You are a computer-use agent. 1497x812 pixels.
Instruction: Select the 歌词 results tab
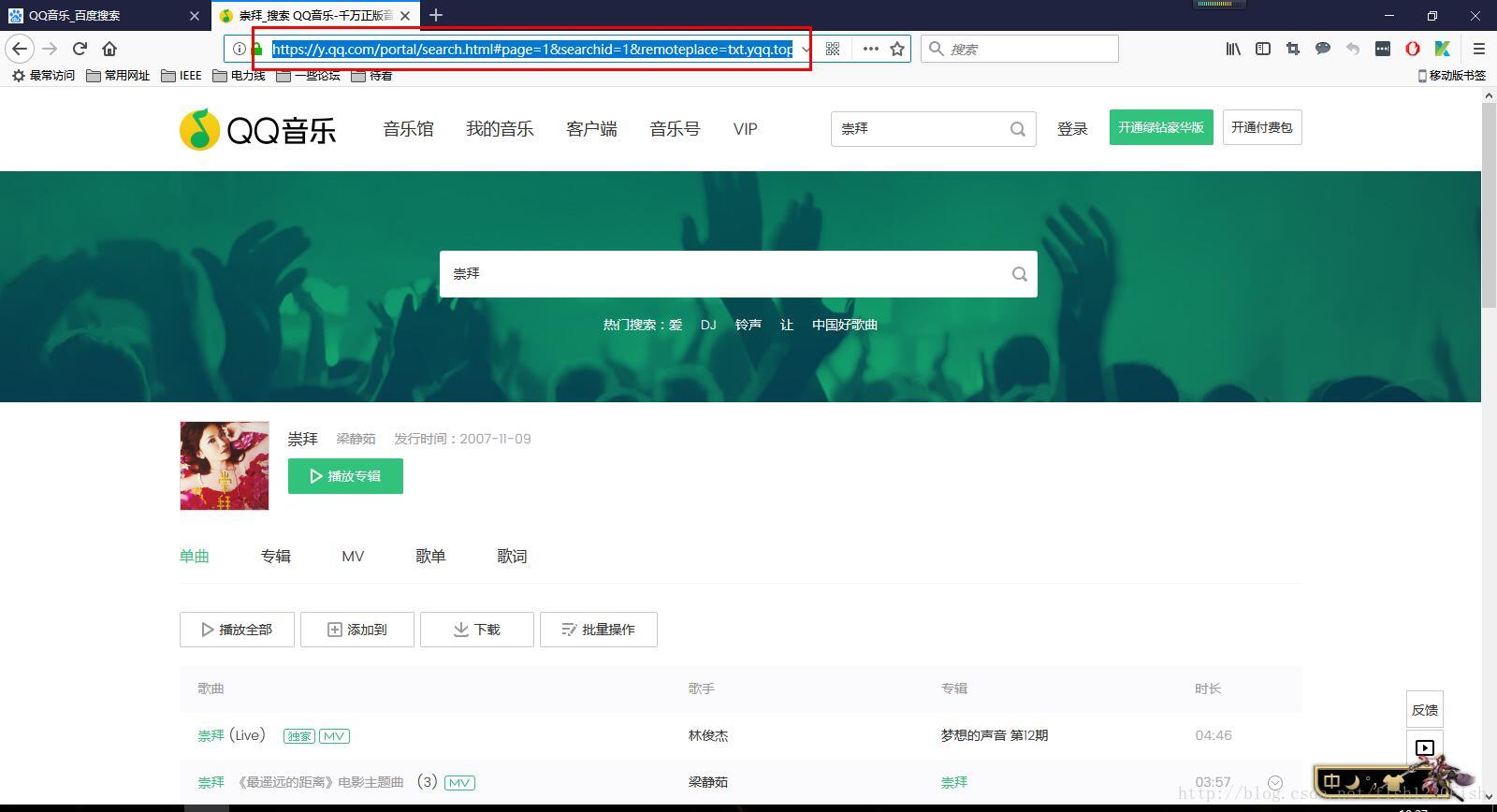[512, 556]
